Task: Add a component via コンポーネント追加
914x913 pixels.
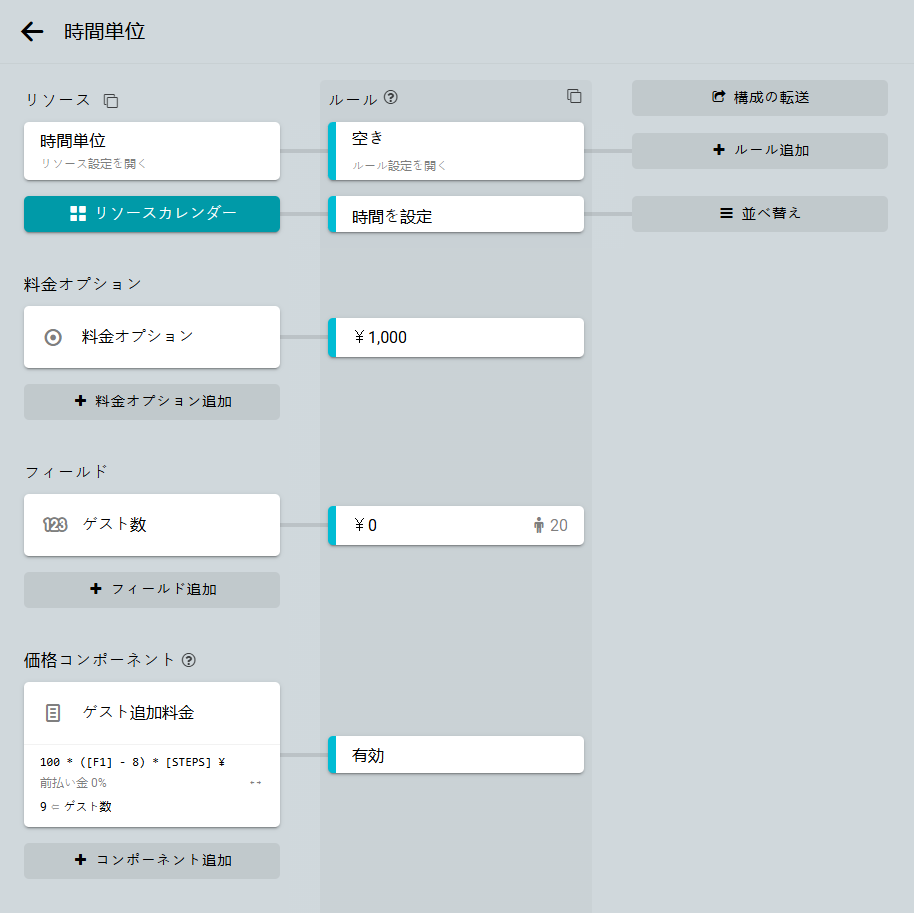Action: [x=152, y=861]
